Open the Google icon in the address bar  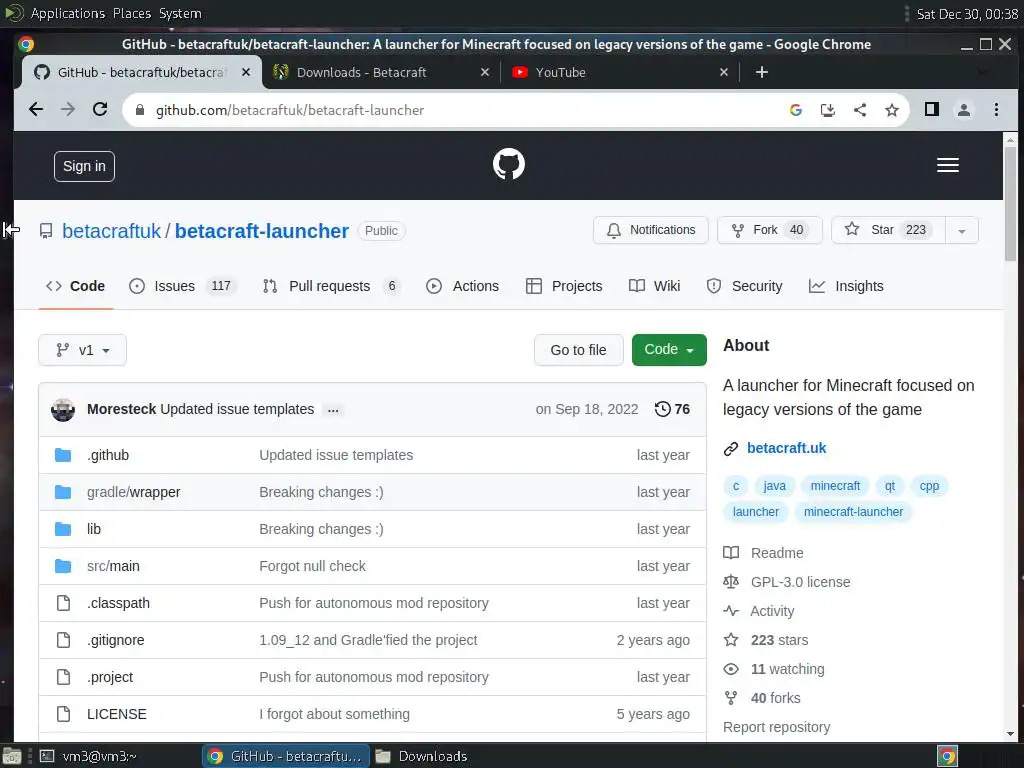[x=795, y=110]
